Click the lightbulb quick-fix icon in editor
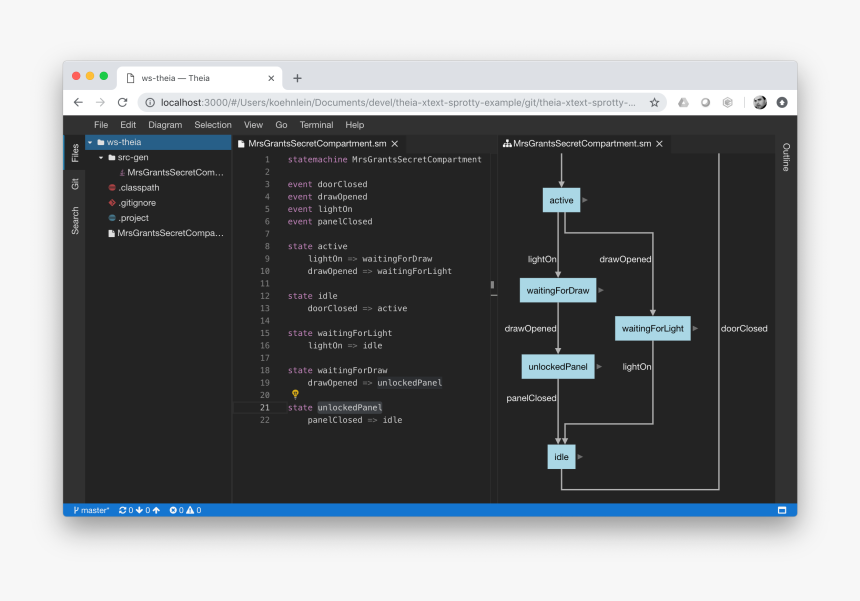 coord(295,395)
